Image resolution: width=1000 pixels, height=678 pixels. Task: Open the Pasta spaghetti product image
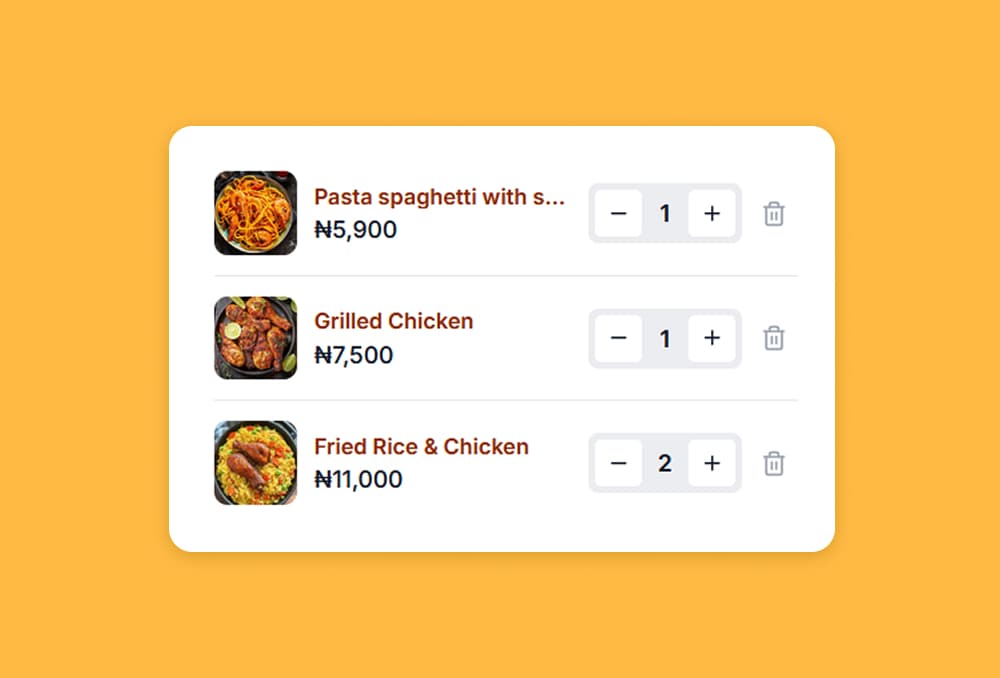pyautogui.click(x=255, y=213)
